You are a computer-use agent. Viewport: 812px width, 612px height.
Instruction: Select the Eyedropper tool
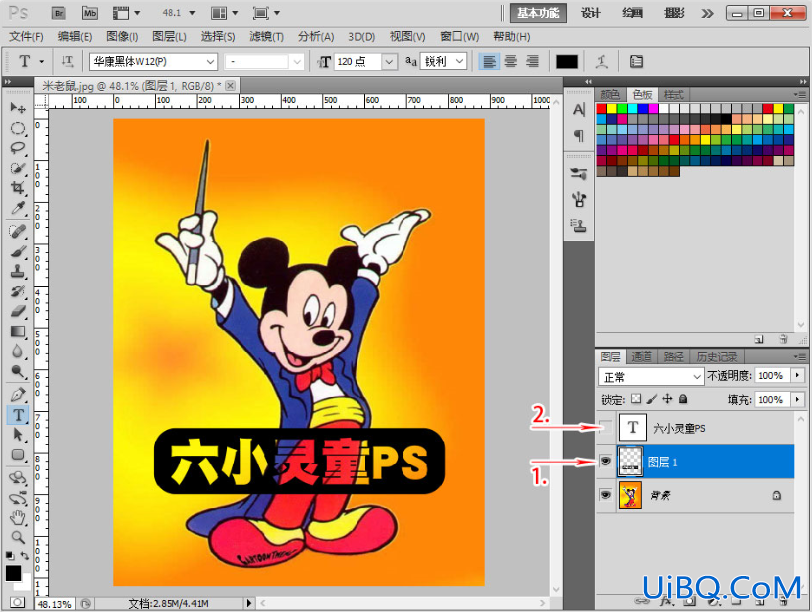click(18, 208)
